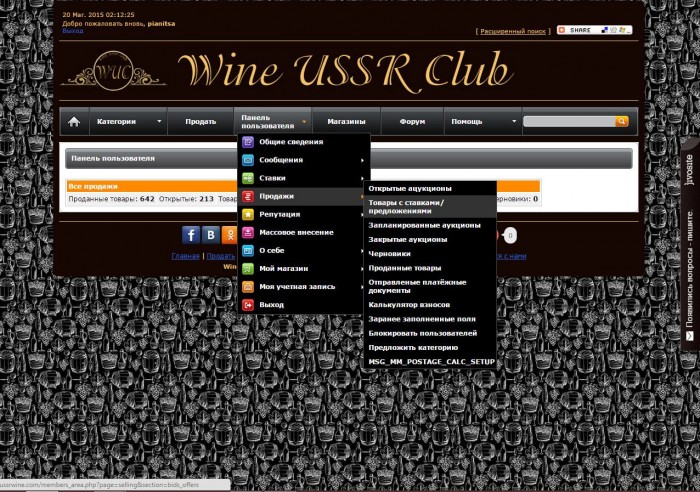Image resolution: width=700 pixels, height=492 pixels.
Task: Open Магазины in the navigation bar
Action: click(x=346, y=121)
